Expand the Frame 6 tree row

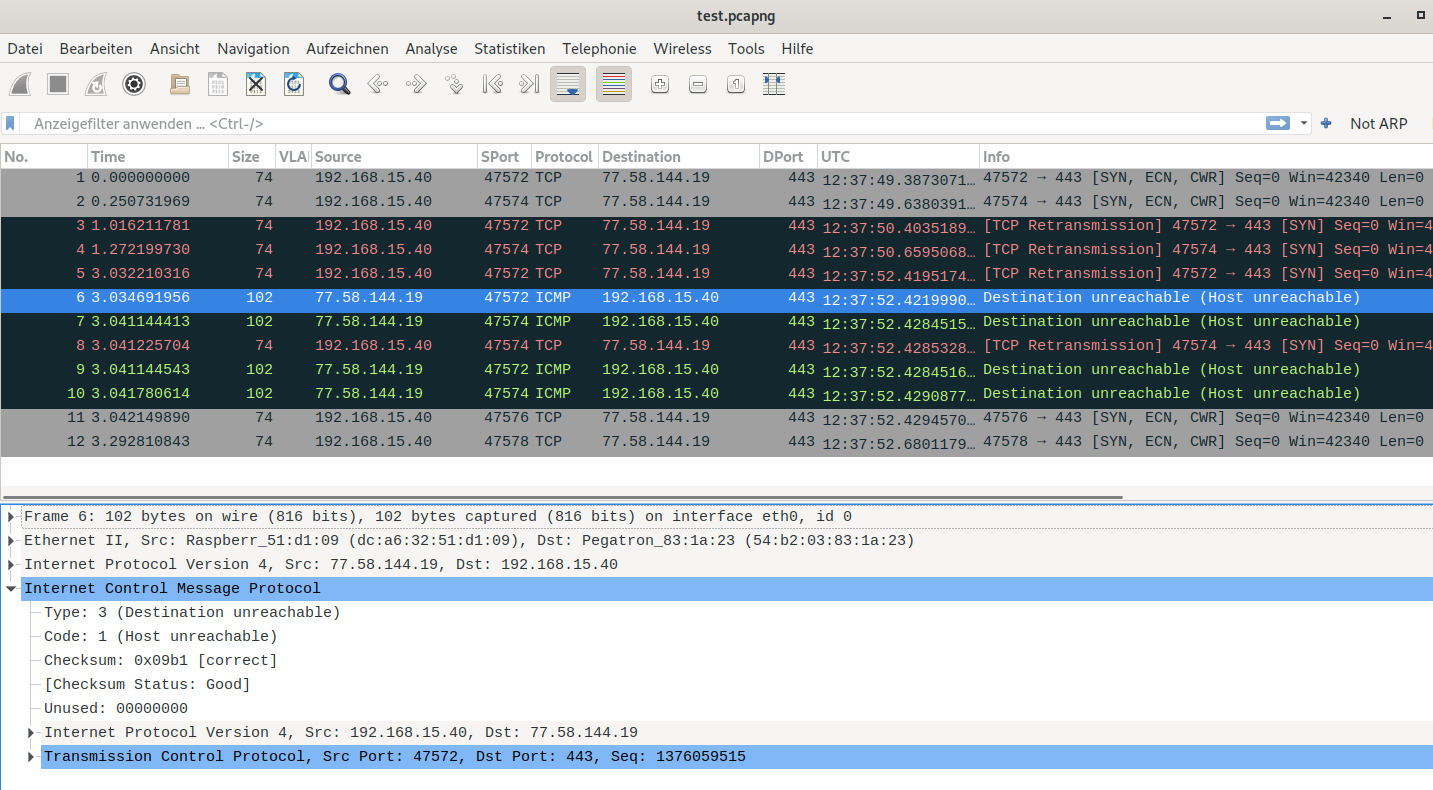pyautogui.click(x=11, y=517)
